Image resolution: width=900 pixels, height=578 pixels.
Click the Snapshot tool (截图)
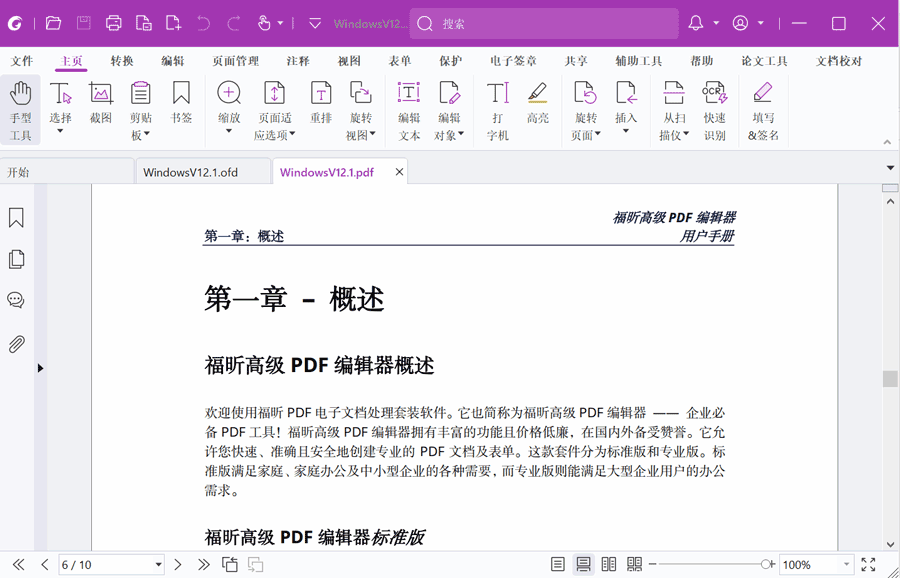100,103
